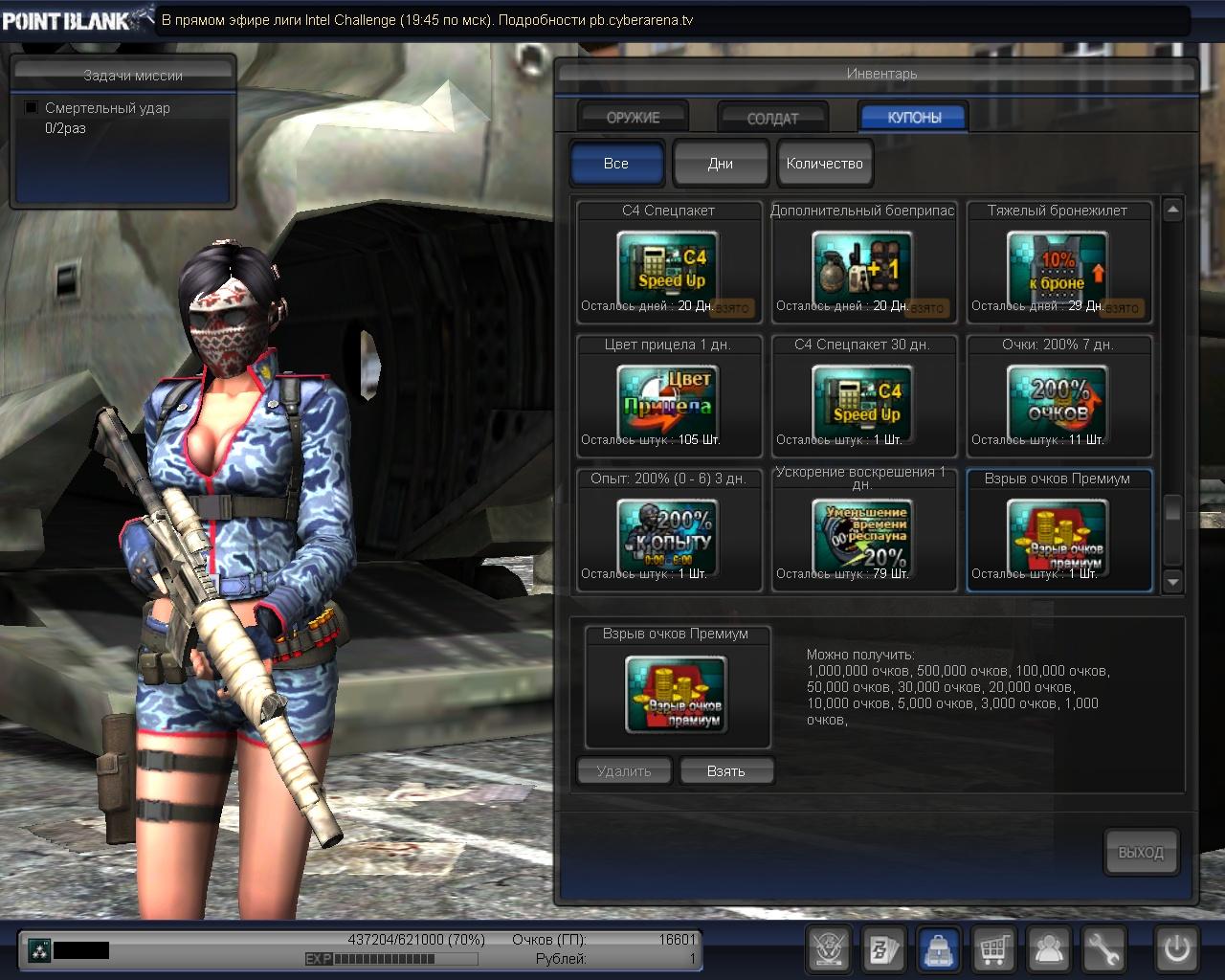Filter coupons by Дни

click(721, 164)
